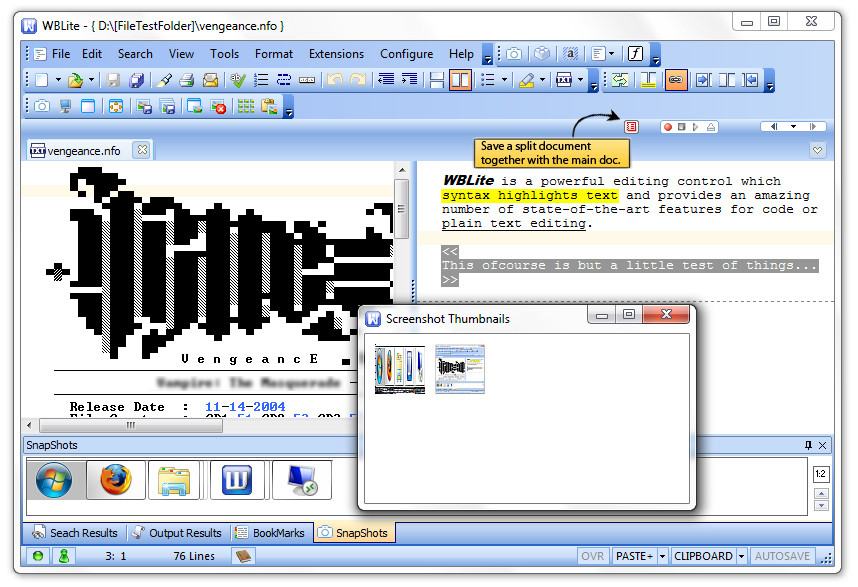This screenshot has width=858, height=587.
Task: Click the highlighter brush icon
Action: (x=164, y=80)
